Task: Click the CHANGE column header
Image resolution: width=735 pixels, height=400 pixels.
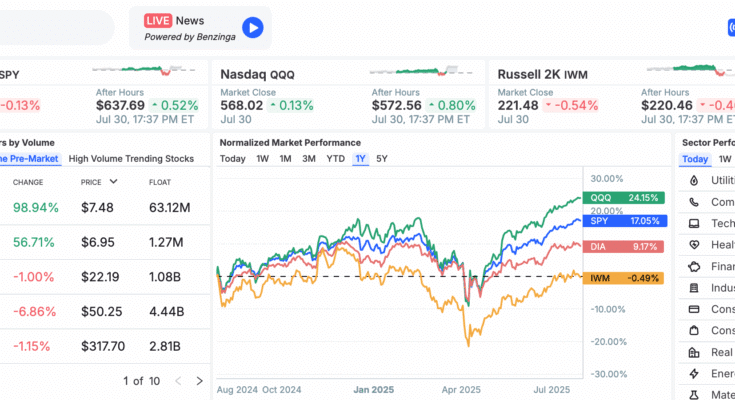Action: [x=28, y=182]
